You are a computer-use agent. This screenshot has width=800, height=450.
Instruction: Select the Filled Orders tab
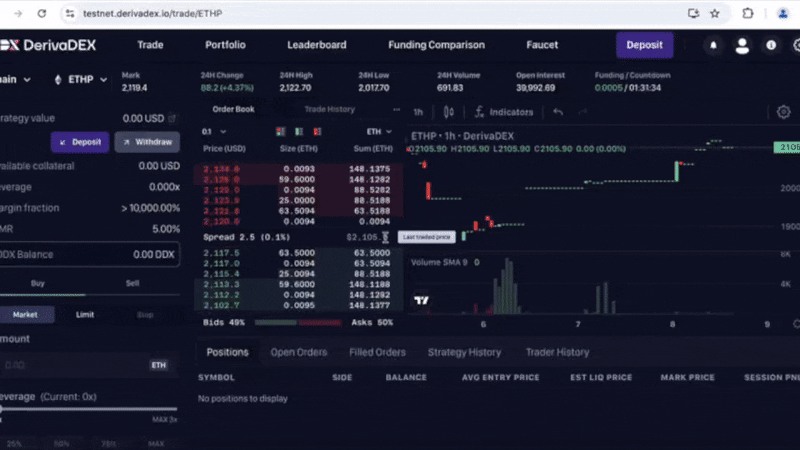click(377, 352)
